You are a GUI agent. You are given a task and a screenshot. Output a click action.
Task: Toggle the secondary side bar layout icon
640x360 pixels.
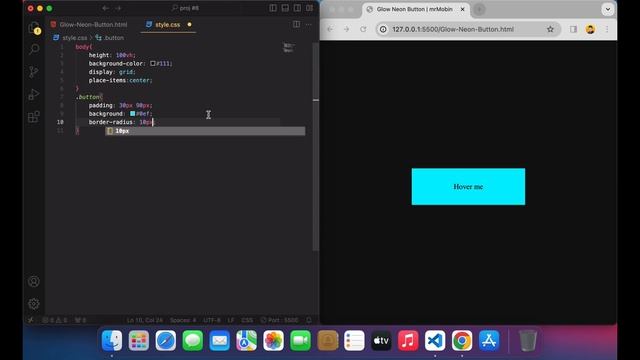(298, 8)
